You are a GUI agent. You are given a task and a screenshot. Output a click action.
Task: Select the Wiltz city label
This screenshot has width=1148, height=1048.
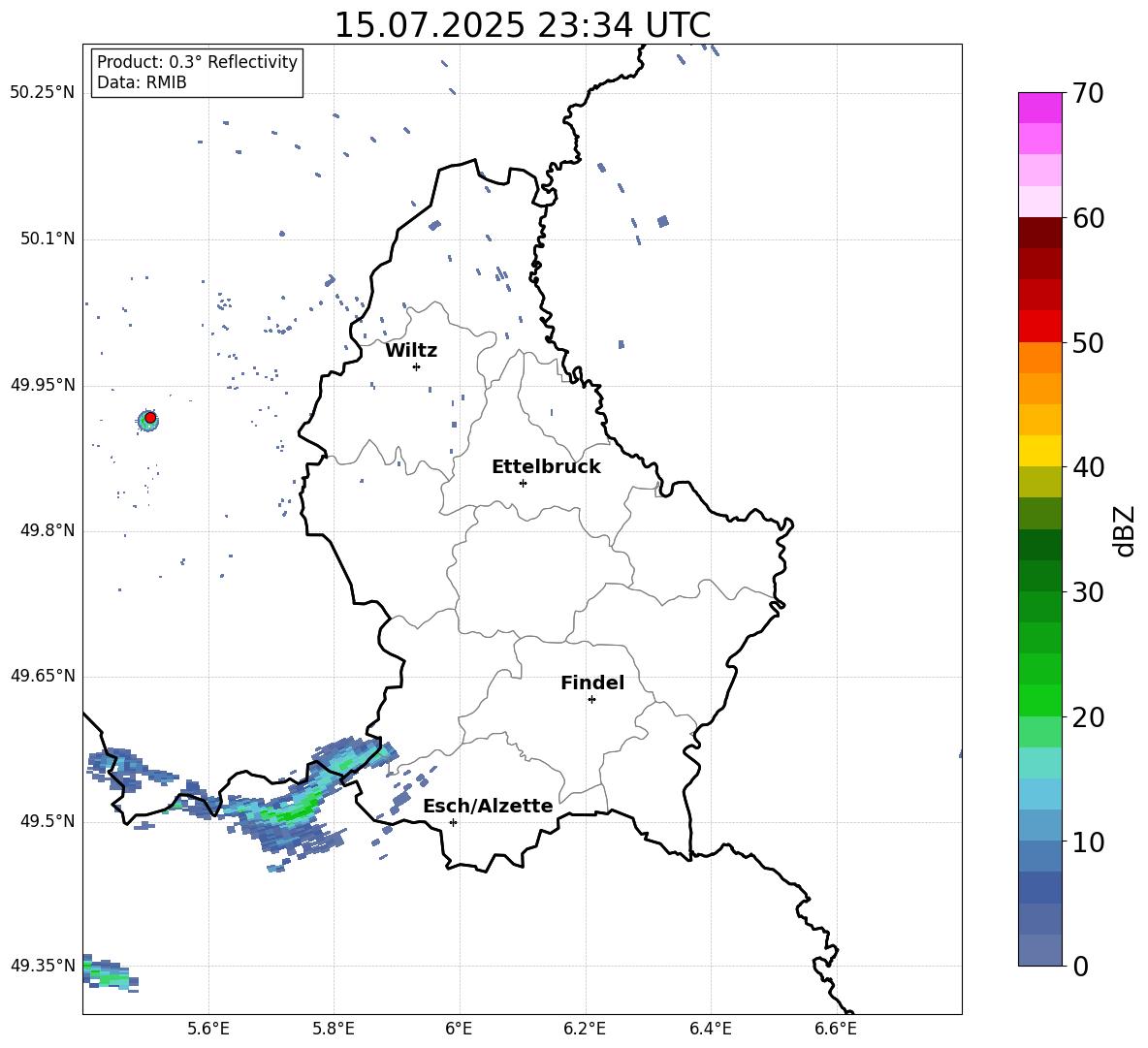[x=411, y=351]
